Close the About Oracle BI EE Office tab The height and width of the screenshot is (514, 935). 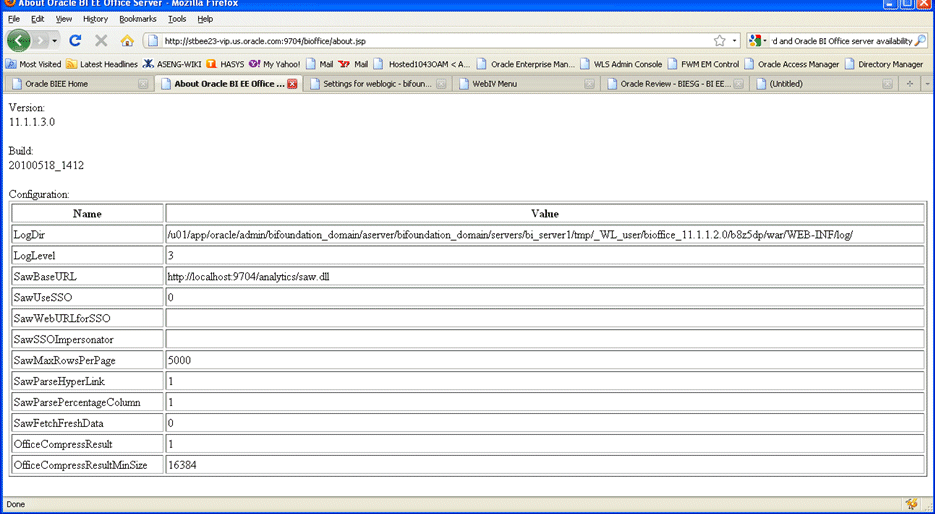click(292, 84)
